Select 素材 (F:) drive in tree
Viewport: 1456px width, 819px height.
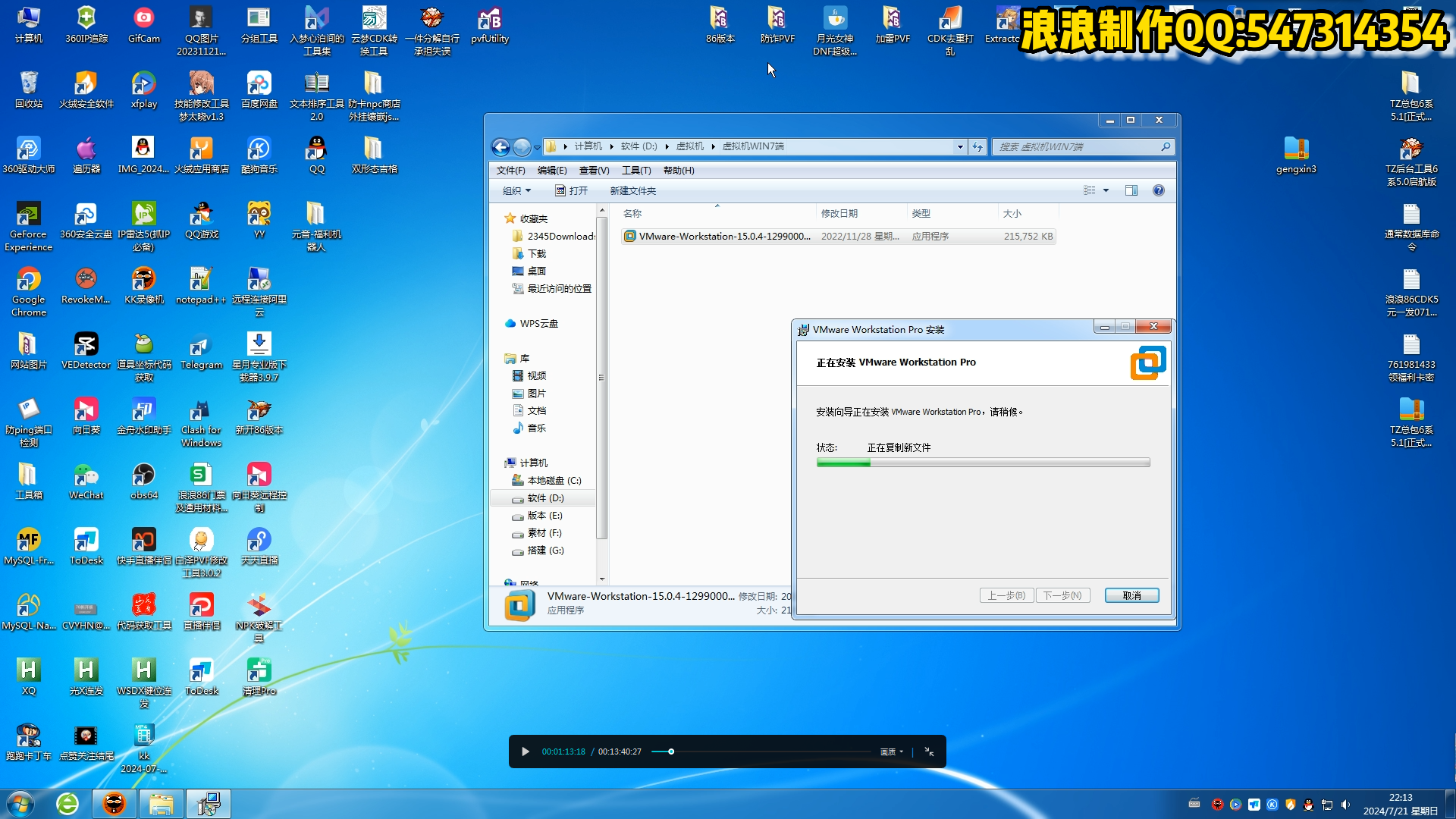pyautogui.click(x=544, y=533)
